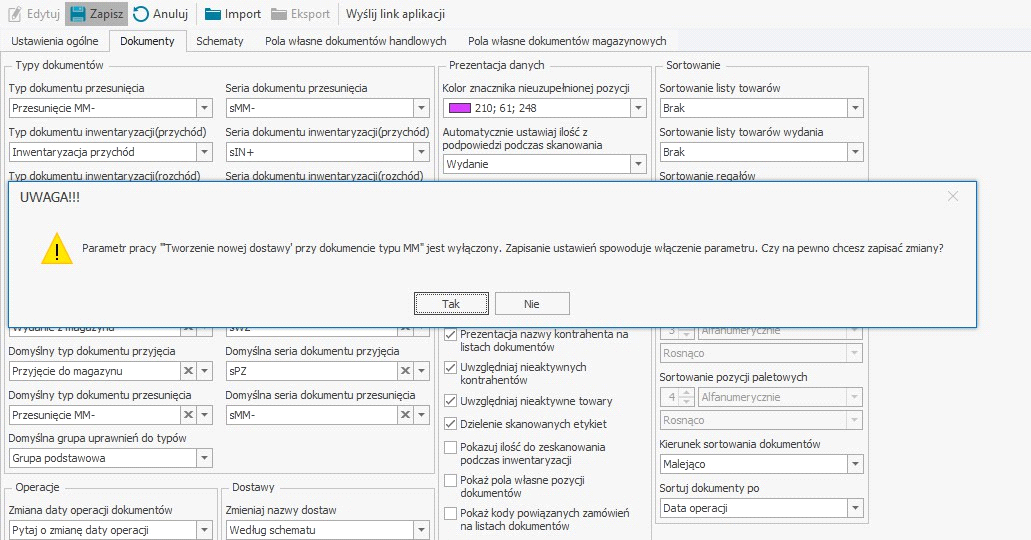This screenshot has width=1031, height=540.
Task: Click the Grupa podstawowa field
Action: coord(103,458)
